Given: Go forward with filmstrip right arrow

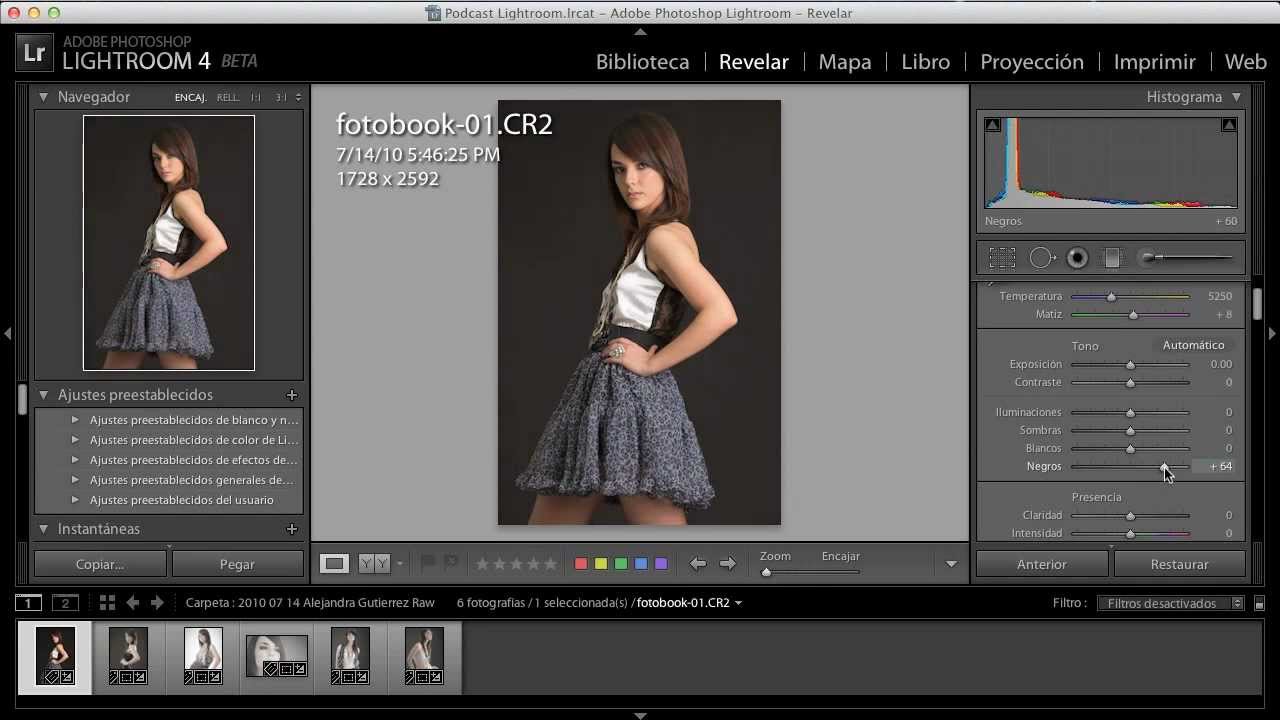Looking at the screenshot, I should coord(157,603).
